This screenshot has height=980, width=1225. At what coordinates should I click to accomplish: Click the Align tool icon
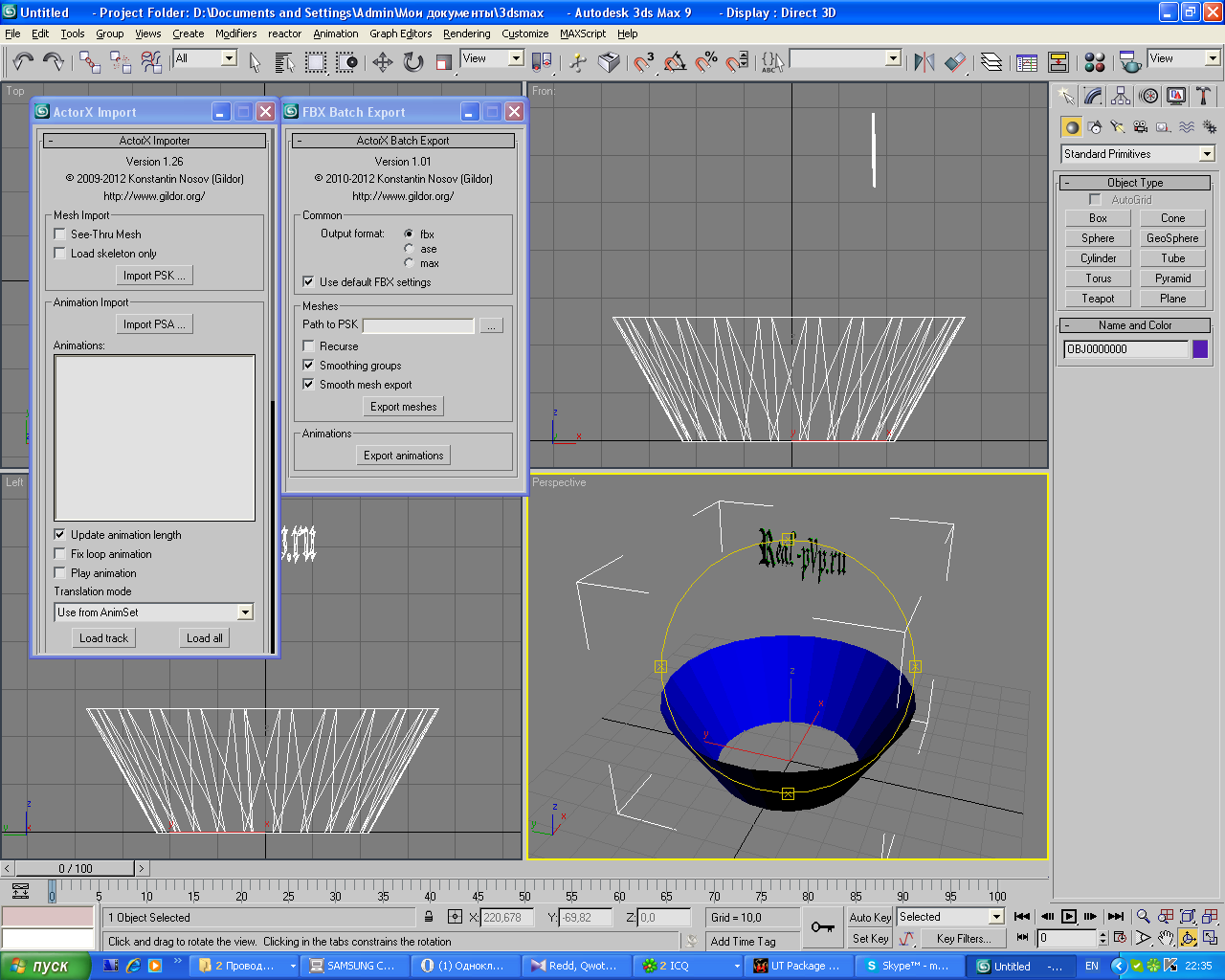pyautogui.click(x=955, y=62)
